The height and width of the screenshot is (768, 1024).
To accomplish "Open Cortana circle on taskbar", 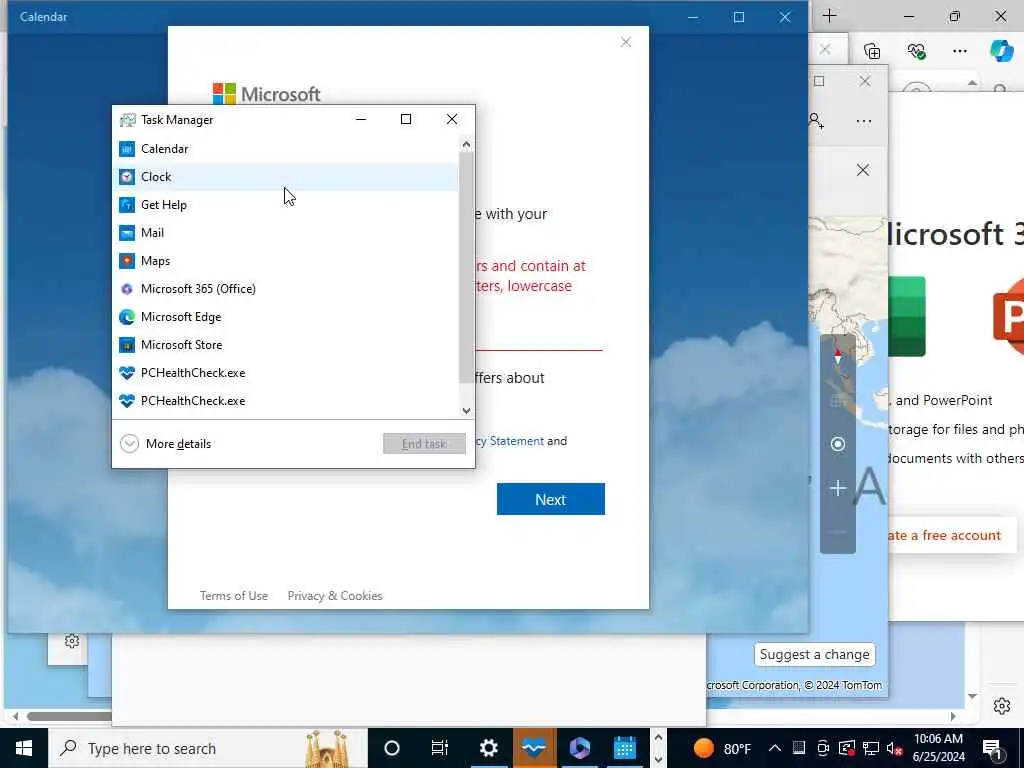I will click(x=392, y=748).
